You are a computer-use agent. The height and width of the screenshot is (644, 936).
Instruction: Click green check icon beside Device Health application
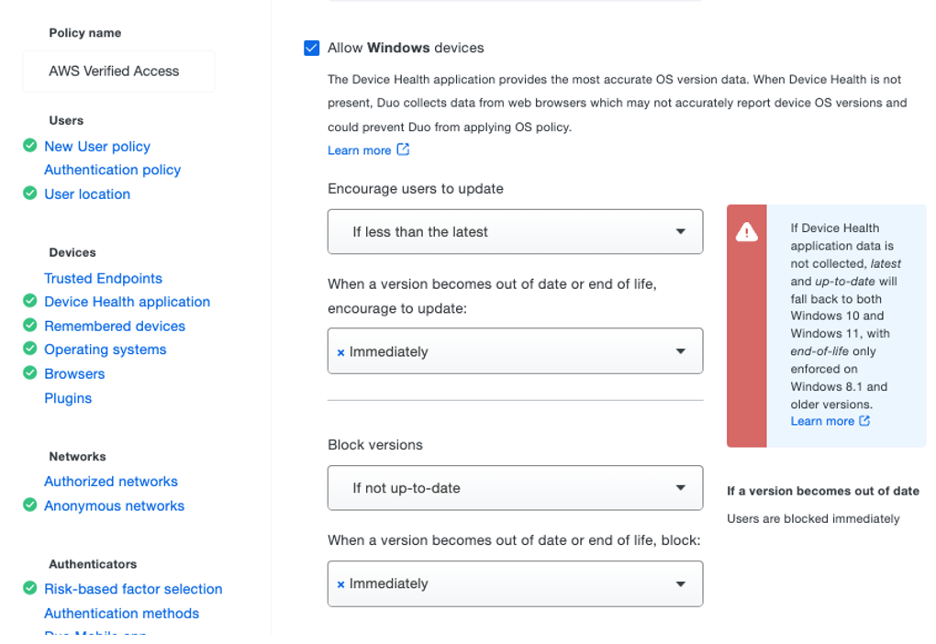pos(30,301)
